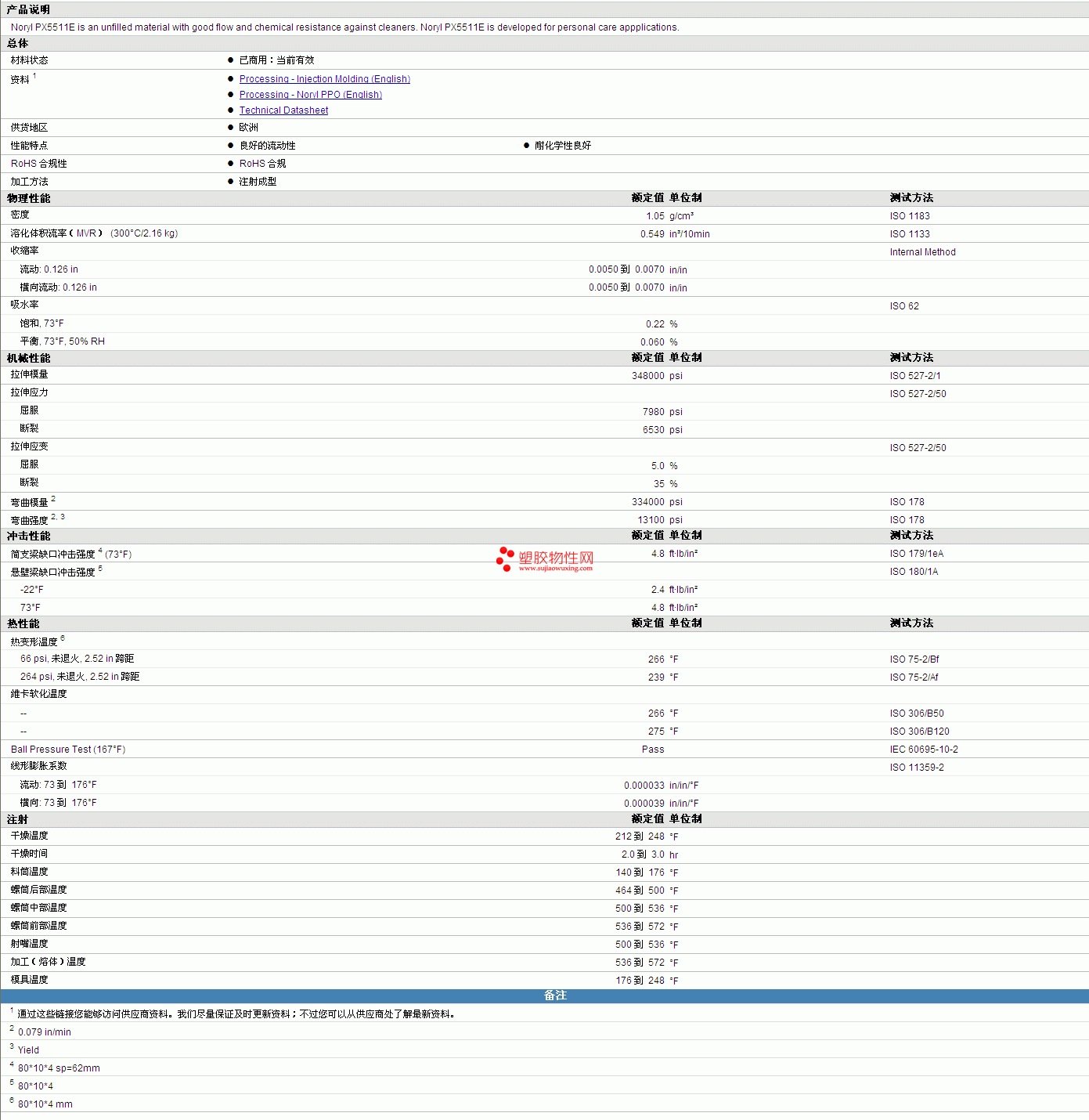Select the 欧洲 availability text
1089x1120 pixels.
point(249,128)
